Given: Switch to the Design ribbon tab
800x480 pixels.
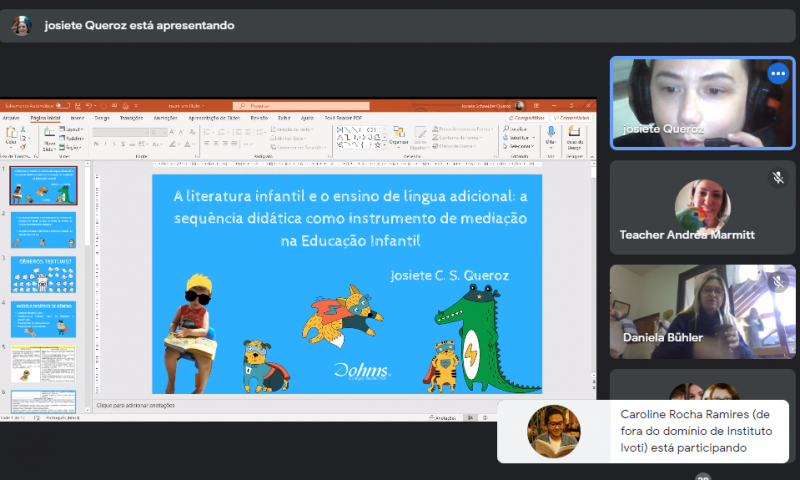Looking at the screenshot, I should (x=102, y=118).
